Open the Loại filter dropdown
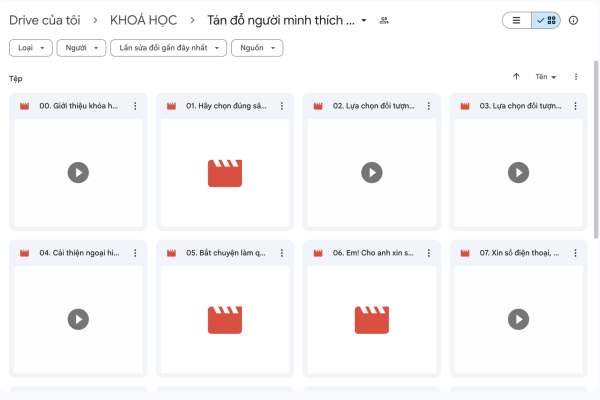This screenshot has width=600, height=400. (31, 48)
